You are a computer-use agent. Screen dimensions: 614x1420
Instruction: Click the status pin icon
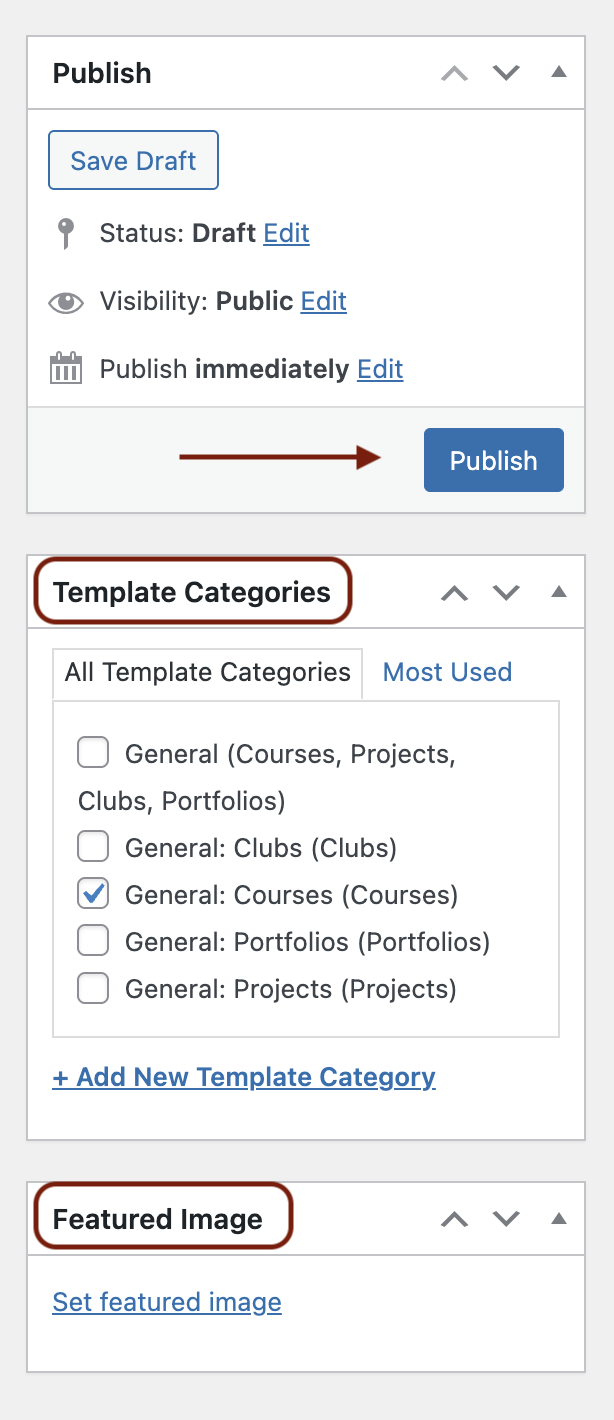click(66, 234)
